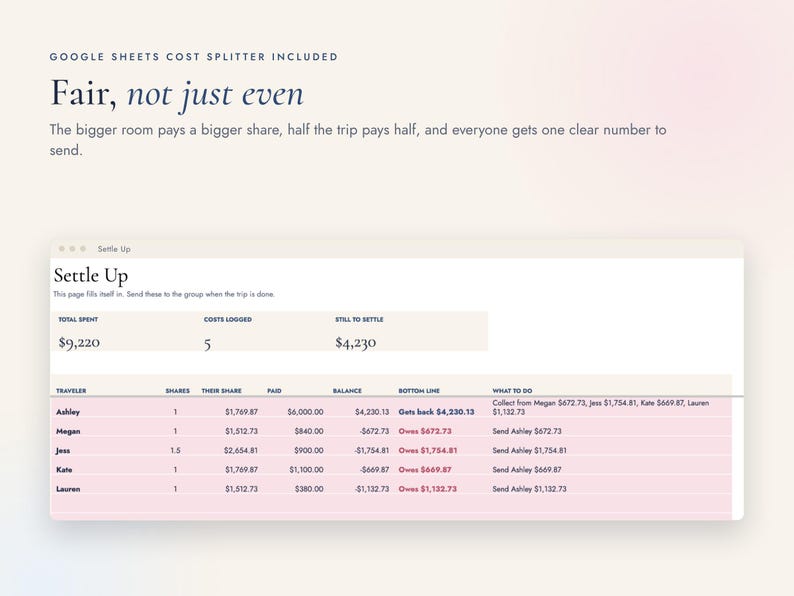Click Ashley's share amount $1,769.87

(x=241, y=412)
